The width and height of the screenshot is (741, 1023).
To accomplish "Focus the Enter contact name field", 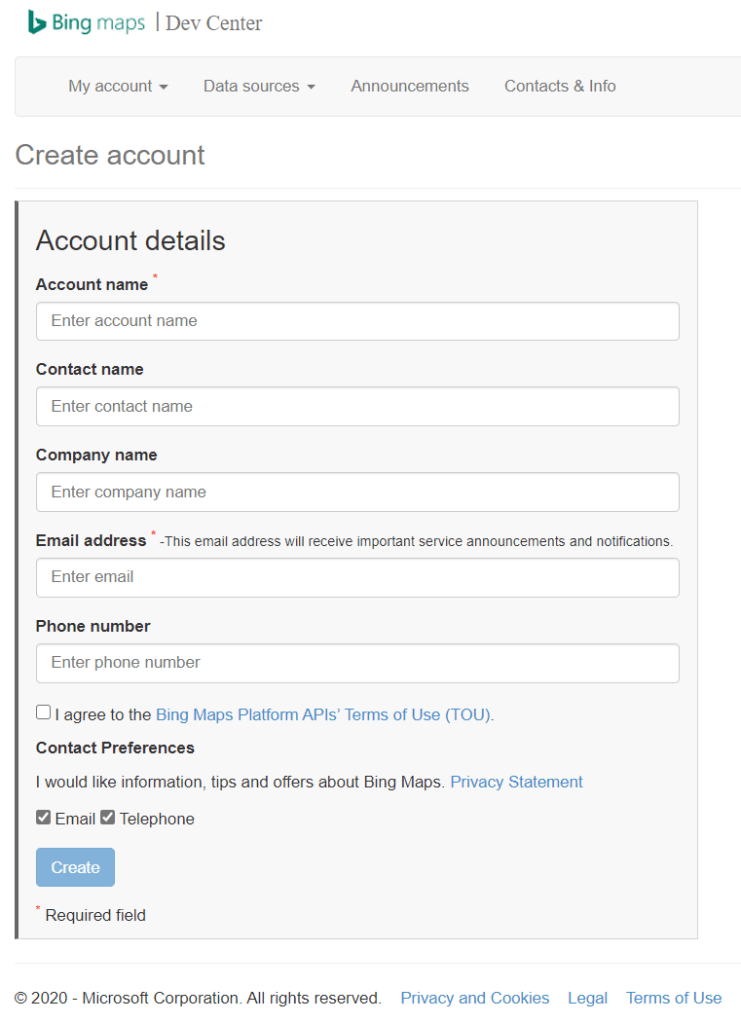I will pos(357,406).
